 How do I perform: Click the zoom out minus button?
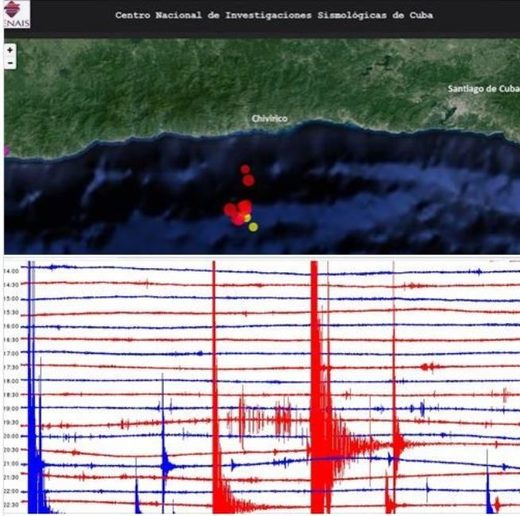click(x=10, y=63)
